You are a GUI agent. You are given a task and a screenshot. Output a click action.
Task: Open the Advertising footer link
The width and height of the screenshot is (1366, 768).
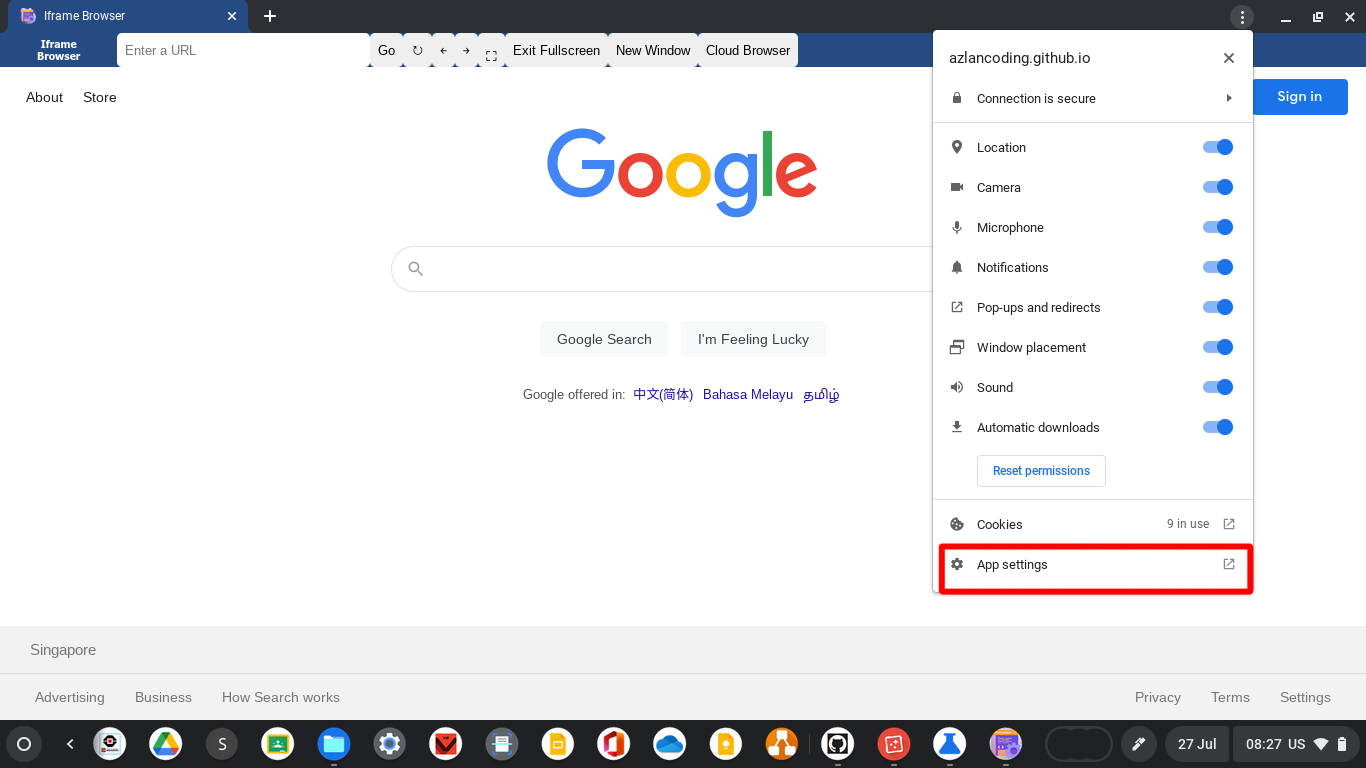pyautogui.click(x=70, y=697)
